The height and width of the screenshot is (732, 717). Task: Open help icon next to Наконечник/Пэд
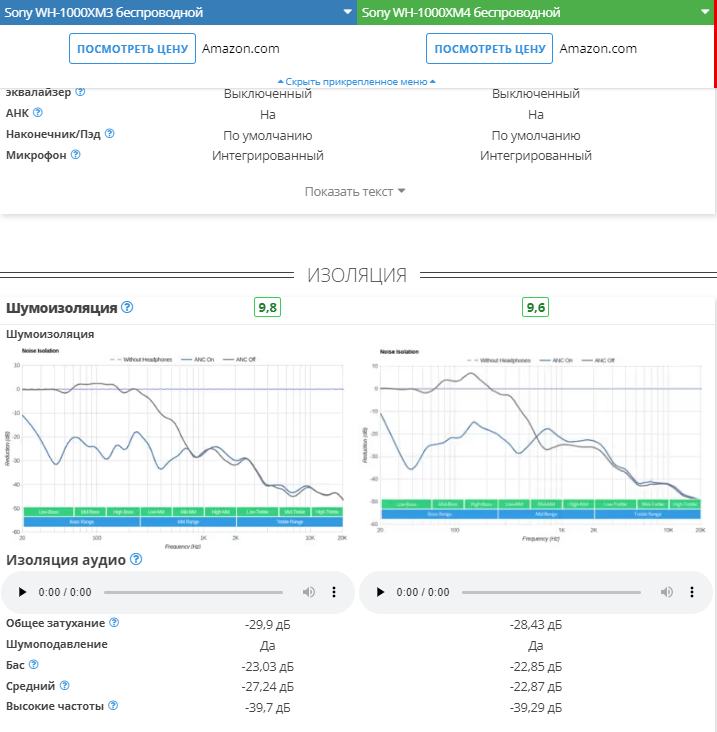point(109,134)
